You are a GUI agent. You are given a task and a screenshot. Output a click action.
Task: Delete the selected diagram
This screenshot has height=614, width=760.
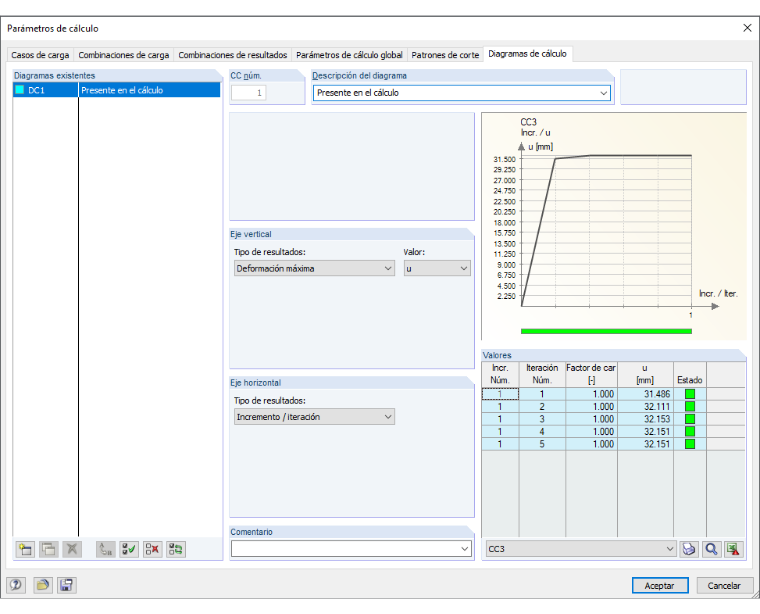[x=72, y=549]
